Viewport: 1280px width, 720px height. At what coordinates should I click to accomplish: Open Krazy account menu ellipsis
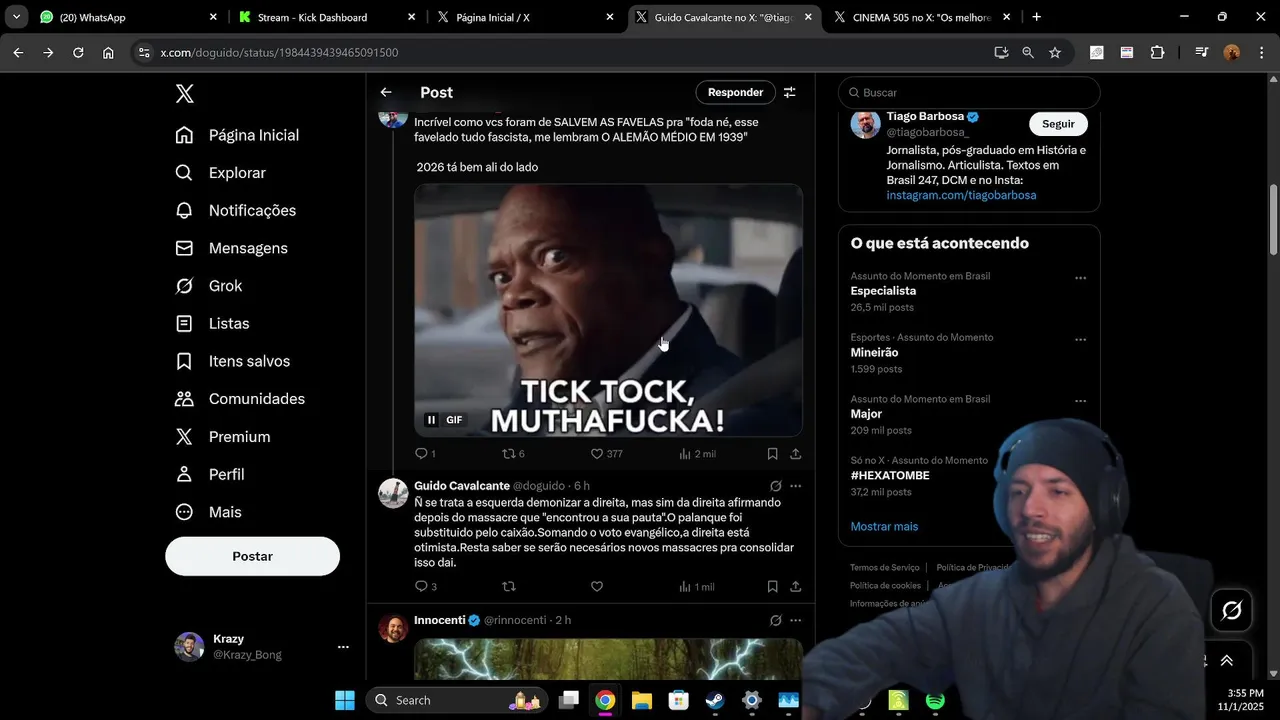coord(343,647)
